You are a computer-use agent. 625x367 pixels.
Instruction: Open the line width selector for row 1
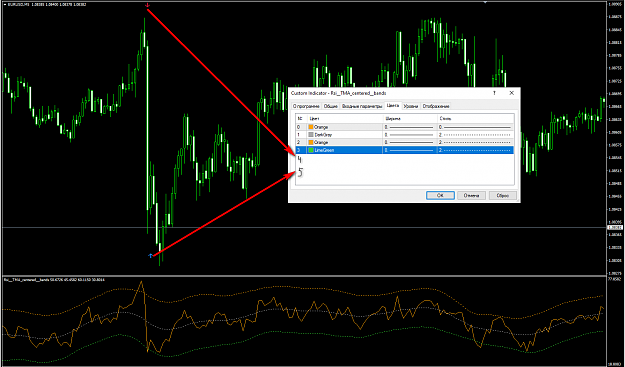coord(410,135)
